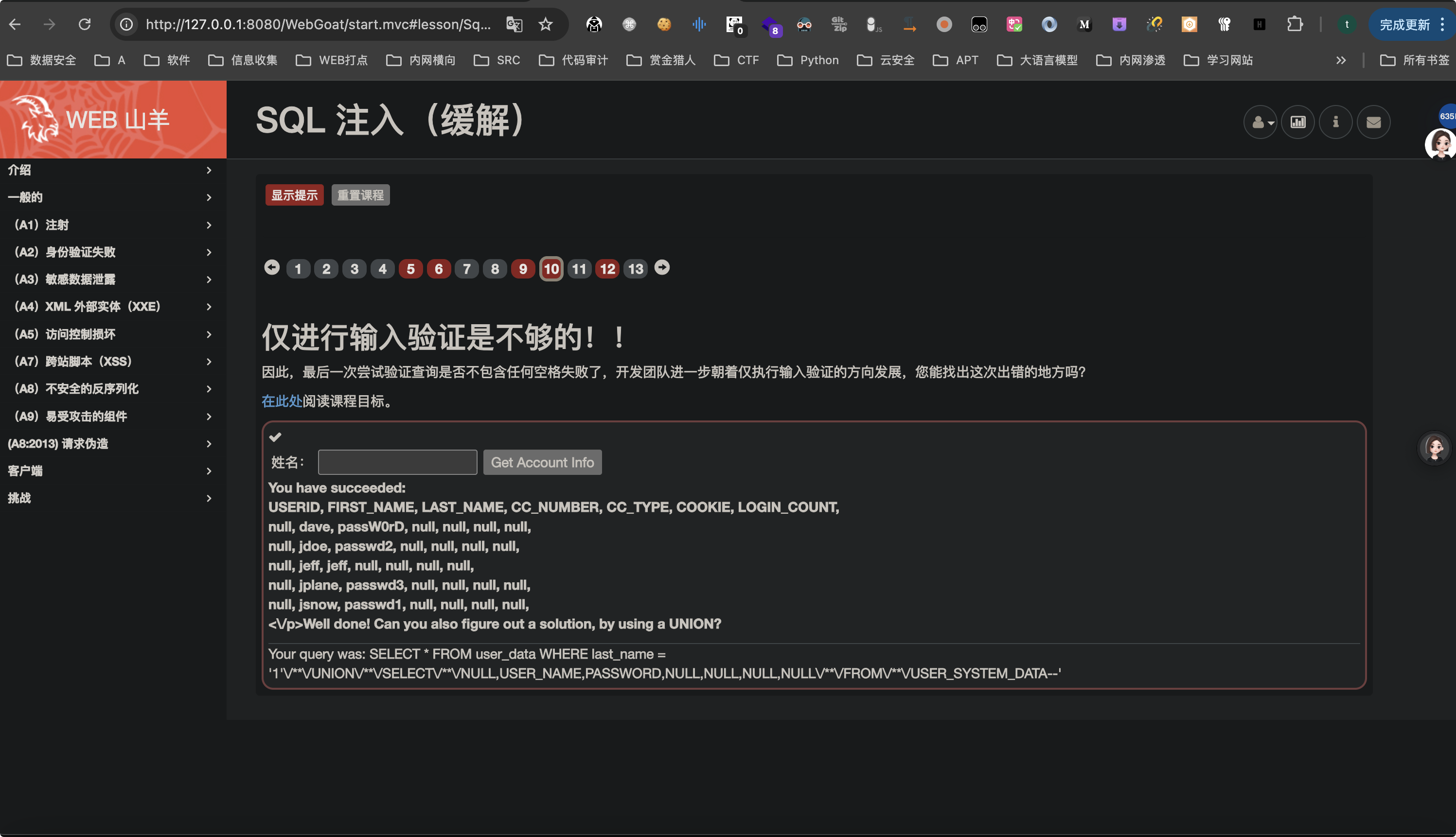Click the WebGoat goat logo
Screen dimensions: 1456x837
tap(36, 119)
